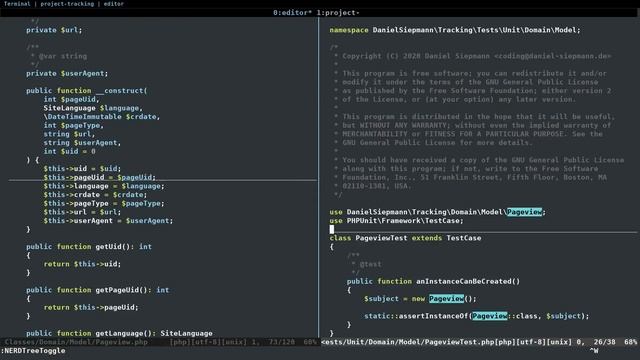Click 'string $userAgent,' parameter line
Screen dimensions: 640x360
coord(82,143)
